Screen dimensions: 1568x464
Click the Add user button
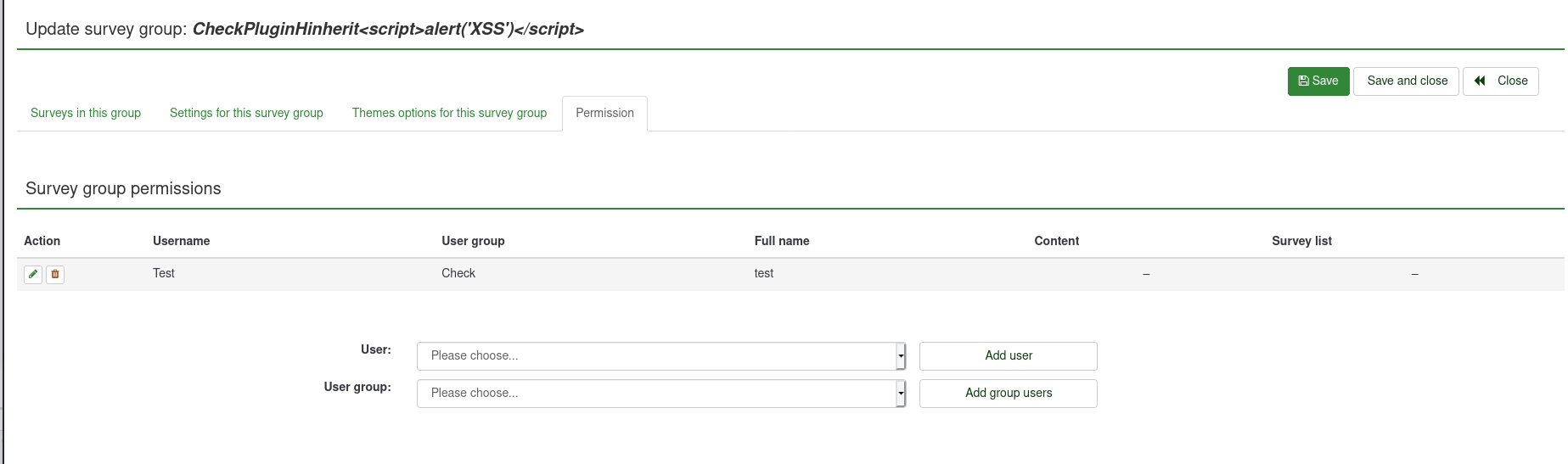1008,356
